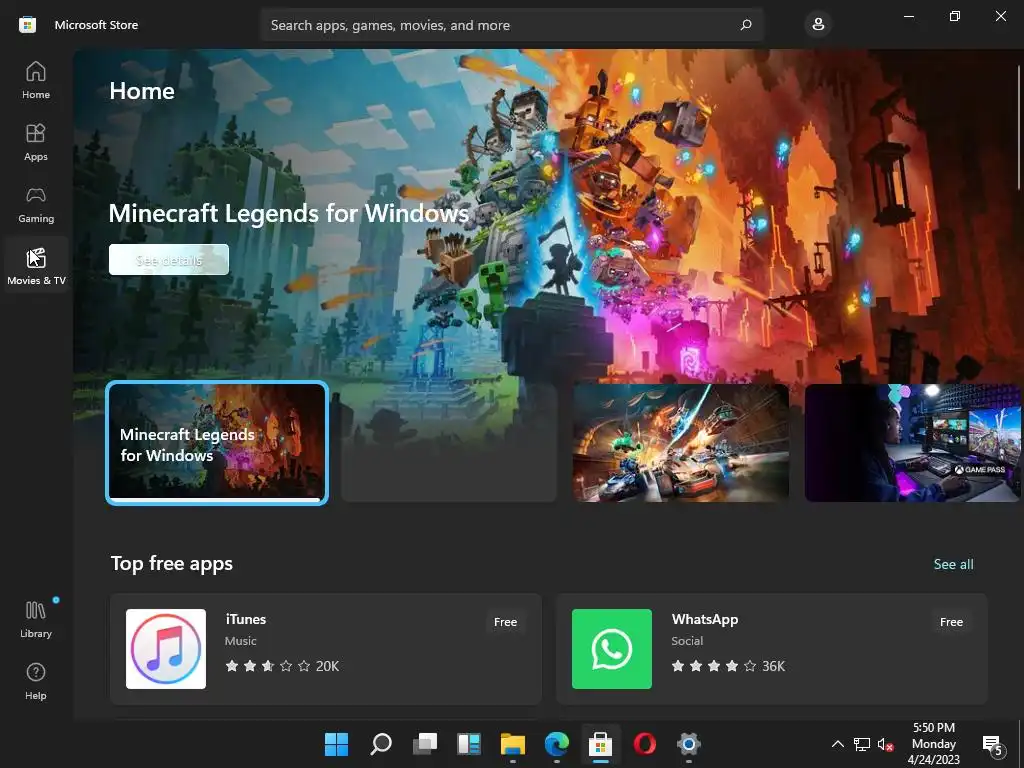
Task: Click the iTunes star rating 20K
Action: coord(282,666)
